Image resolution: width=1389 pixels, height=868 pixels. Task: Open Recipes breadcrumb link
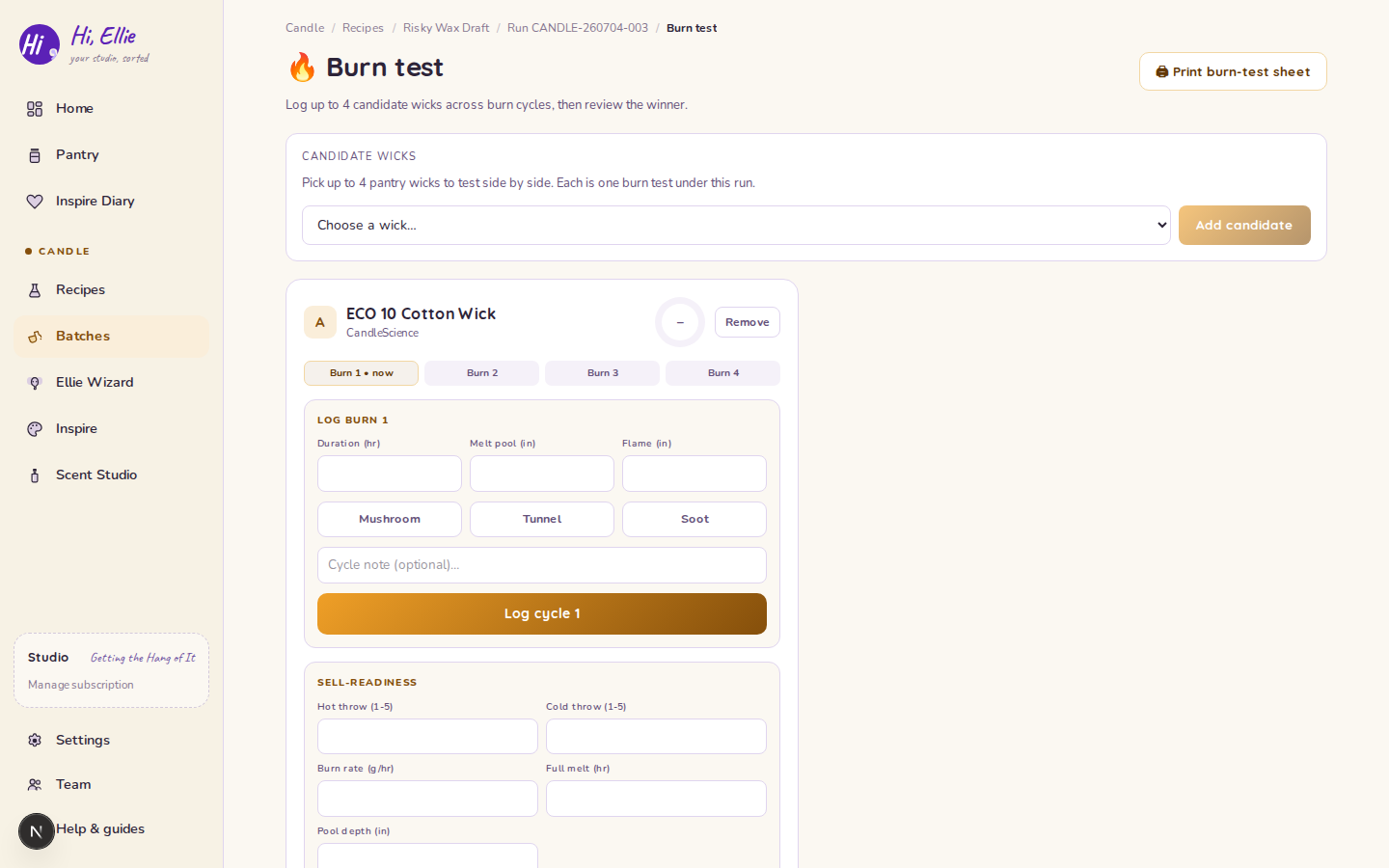(x=363, y=28)
